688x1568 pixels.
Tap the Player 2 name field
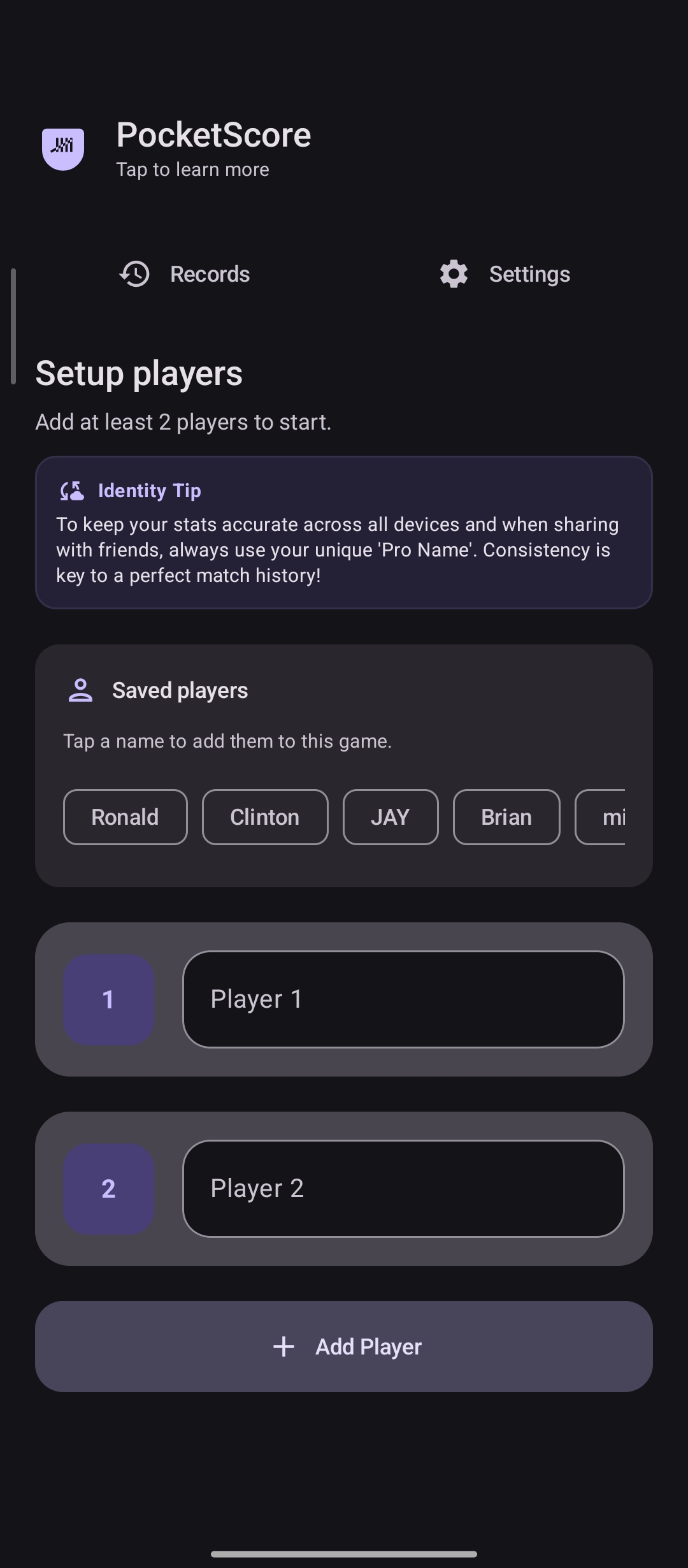[403, 1187]
